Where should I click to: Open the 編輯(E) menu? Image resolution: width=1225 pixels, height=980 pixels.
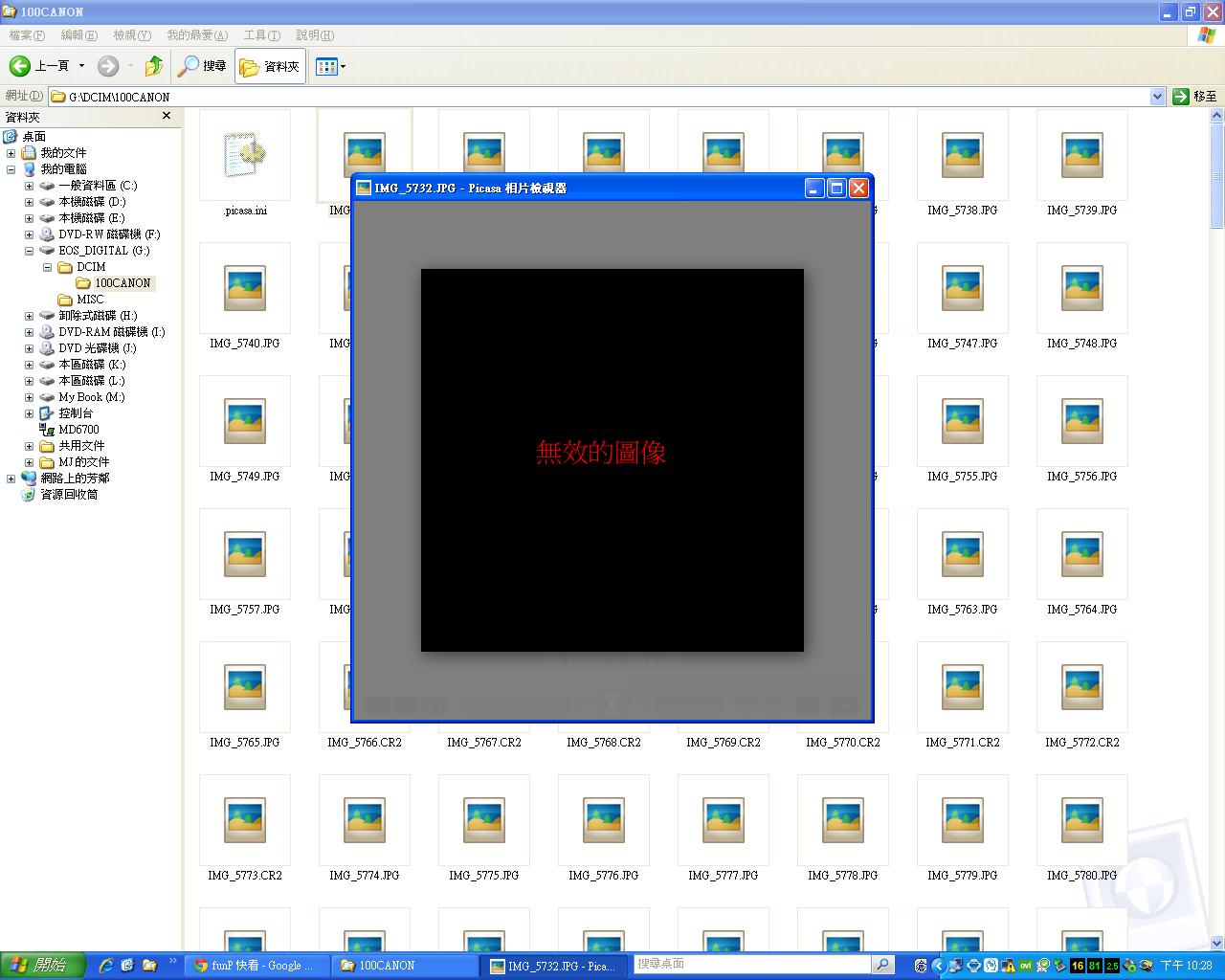[78, 35]
